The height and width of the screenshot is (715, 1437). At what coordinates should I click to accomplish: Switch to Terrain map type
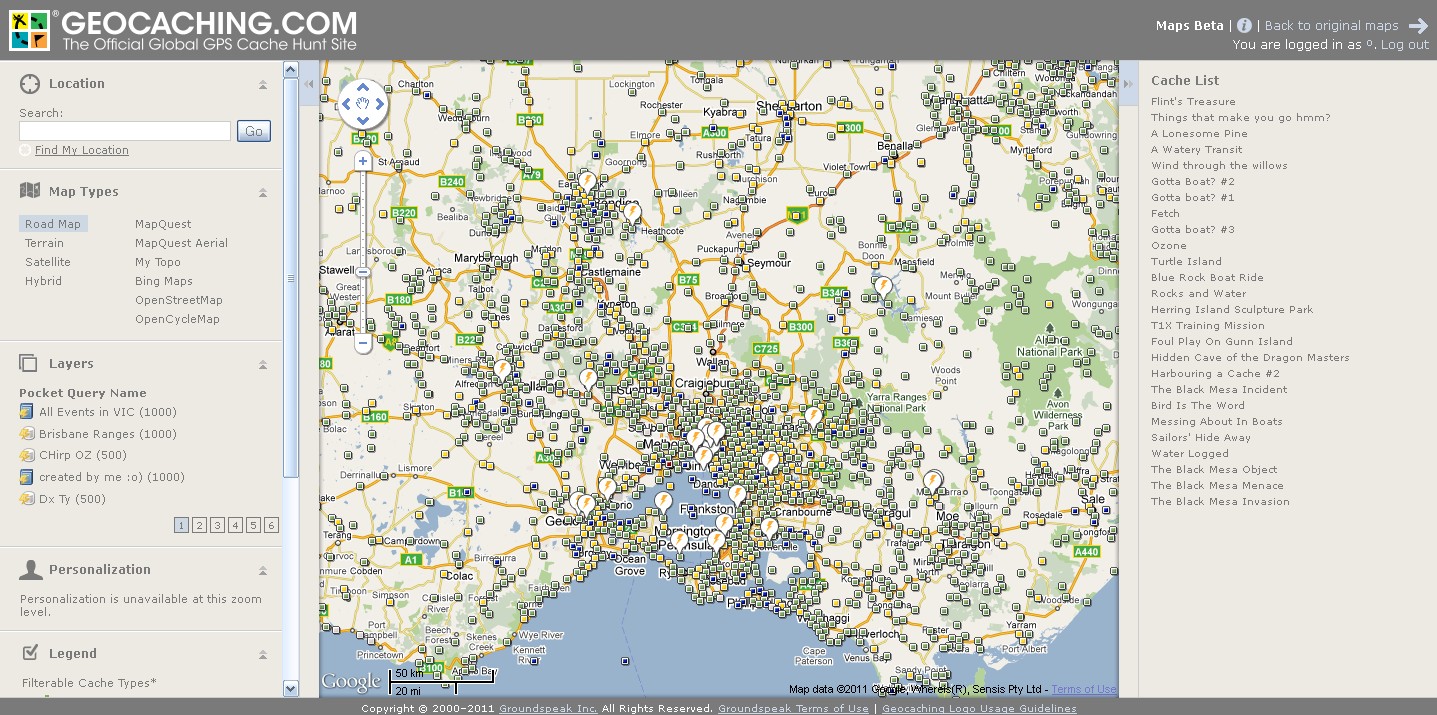click(44, 243)
